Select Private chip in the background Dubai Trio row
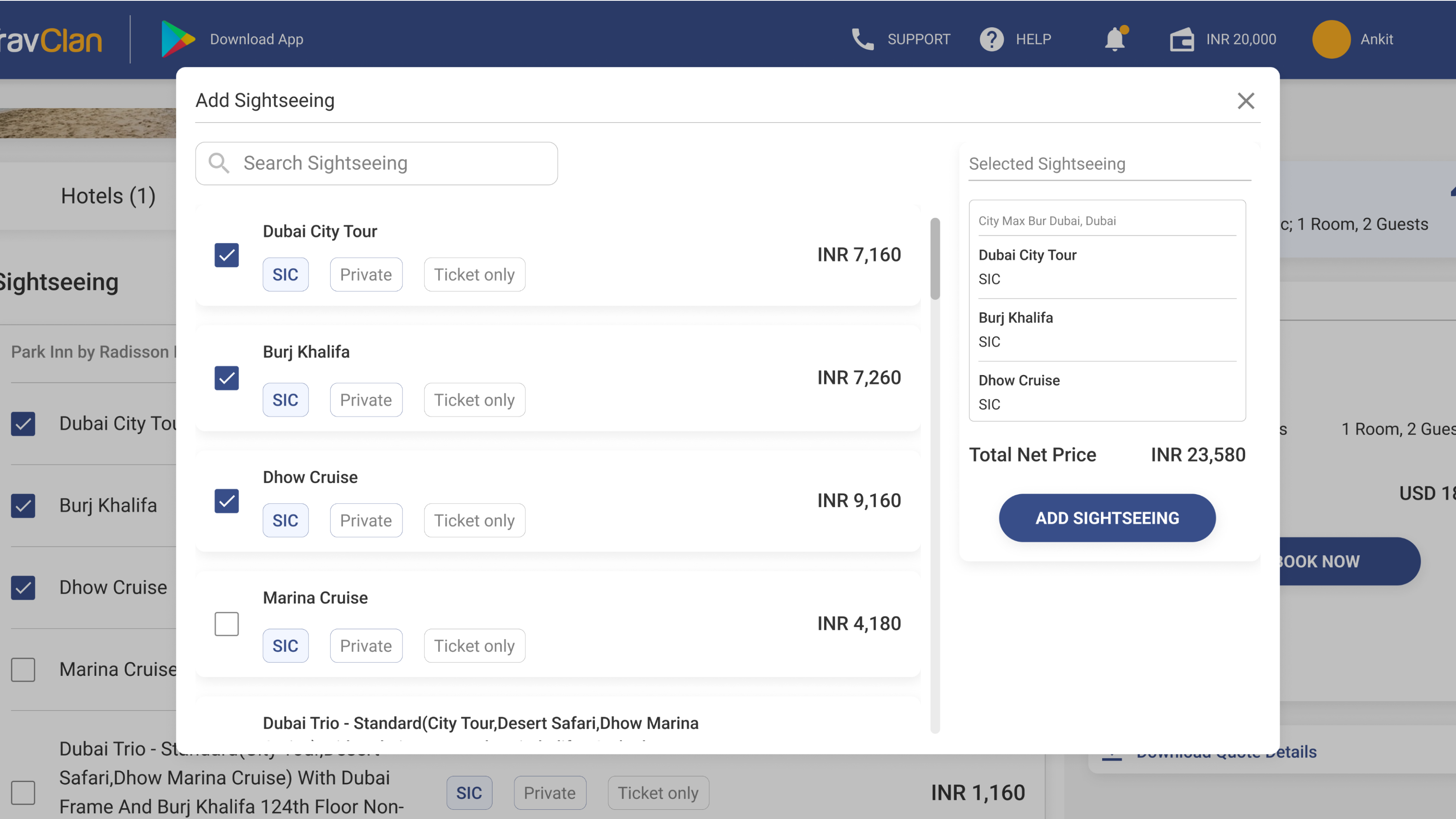Screen dimensions: 1456x819 point(550,793)
